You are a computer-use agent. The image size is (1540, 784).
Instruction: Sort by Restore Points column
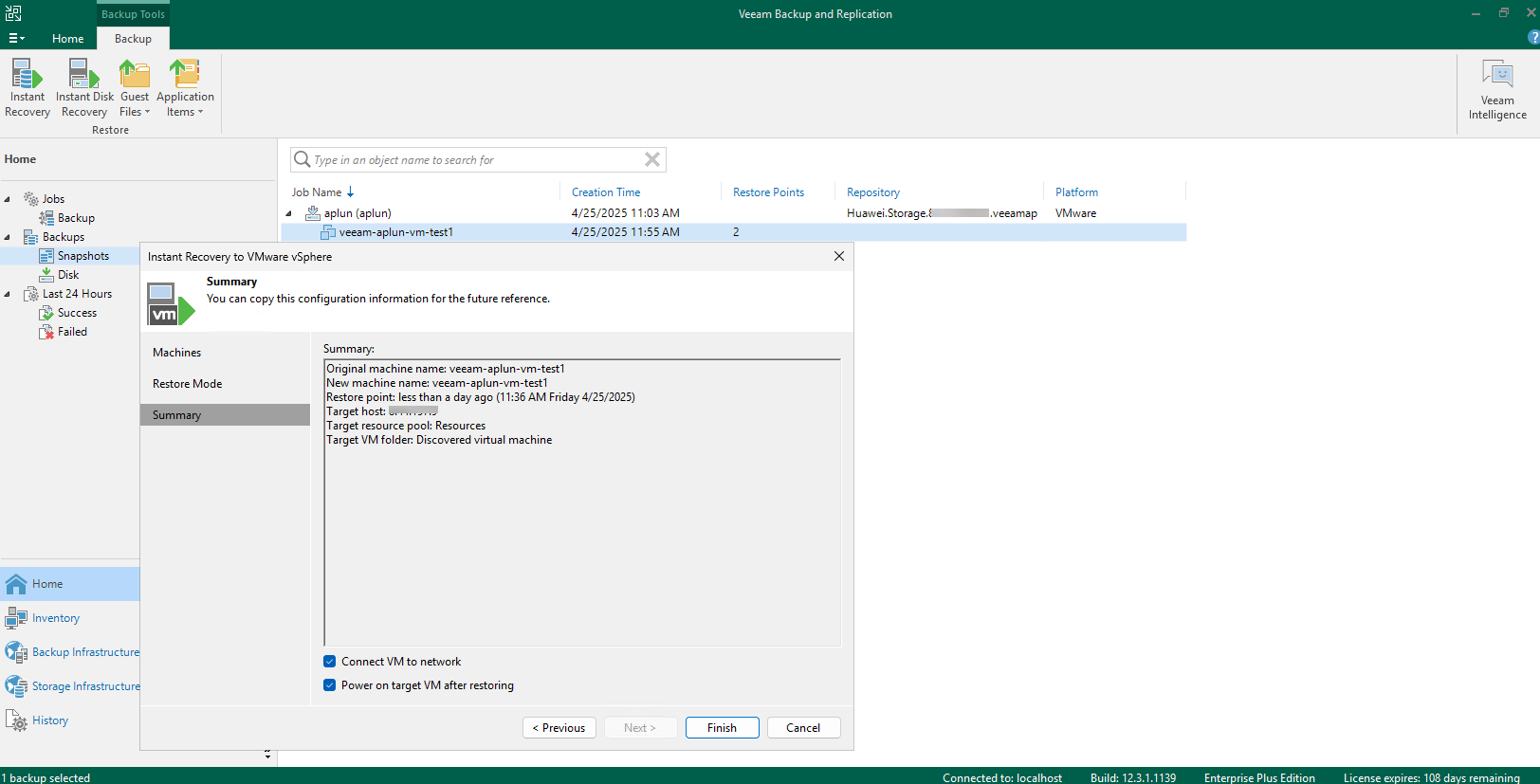pos(768,192)
